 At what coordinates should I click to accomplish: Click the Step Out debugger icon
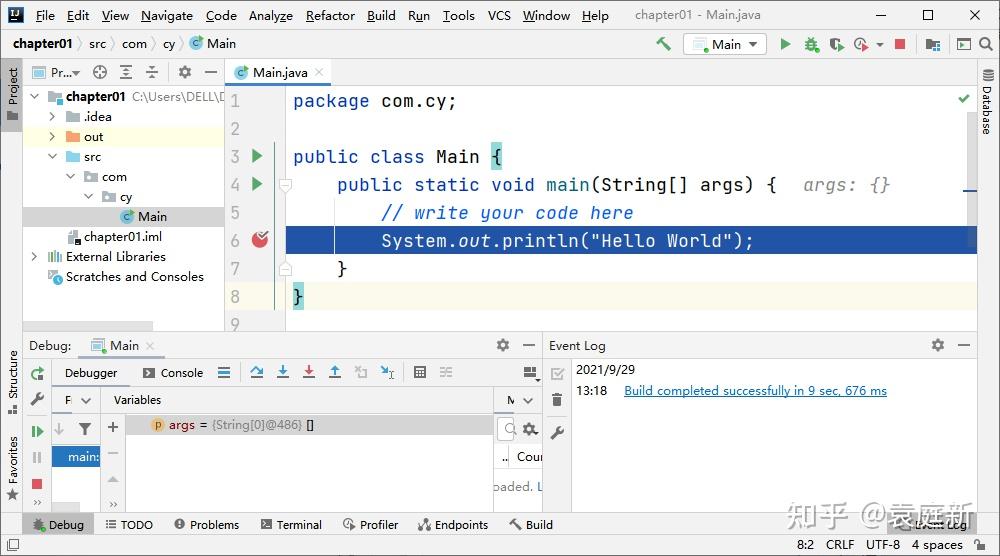click(x=335, y=372)
